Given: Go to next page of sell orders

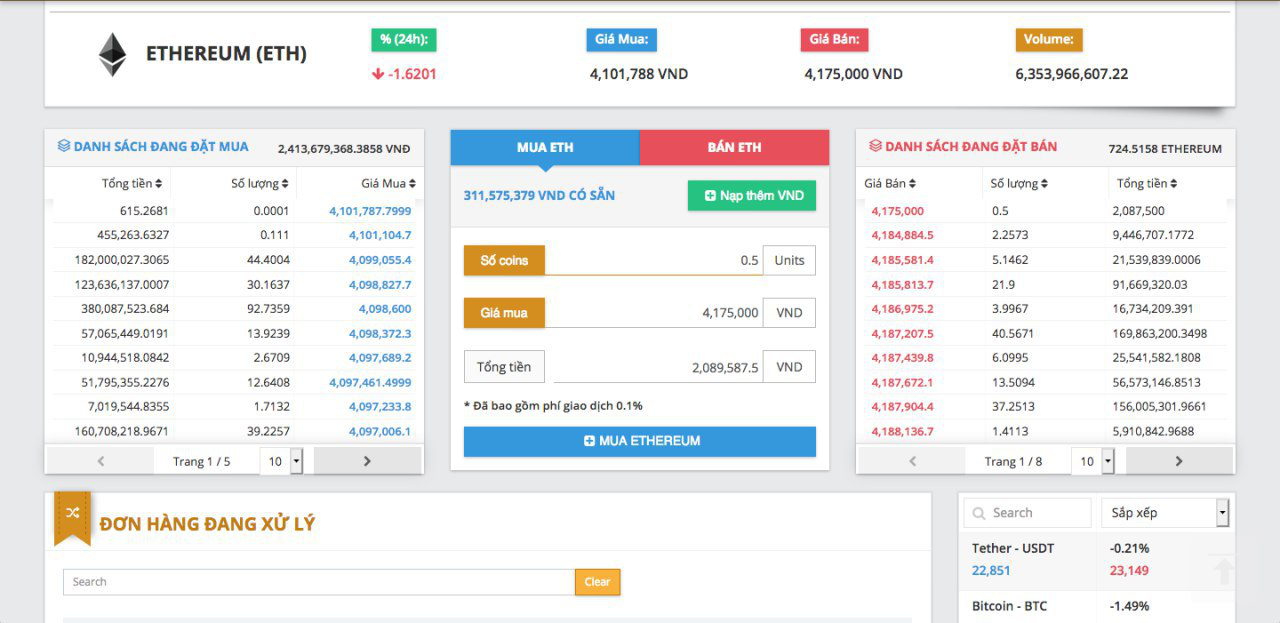Looking at the screenshot, I should (x=1178, y=461).
